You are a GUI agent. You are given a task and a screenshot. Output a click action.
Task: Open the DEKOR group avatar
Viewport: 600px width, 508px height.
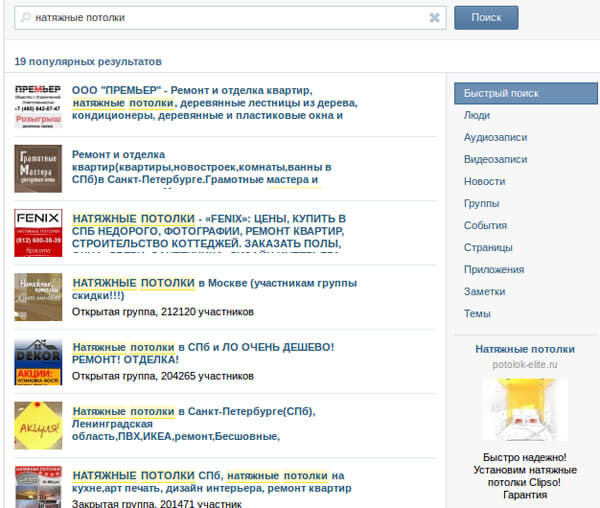(38, 361)
